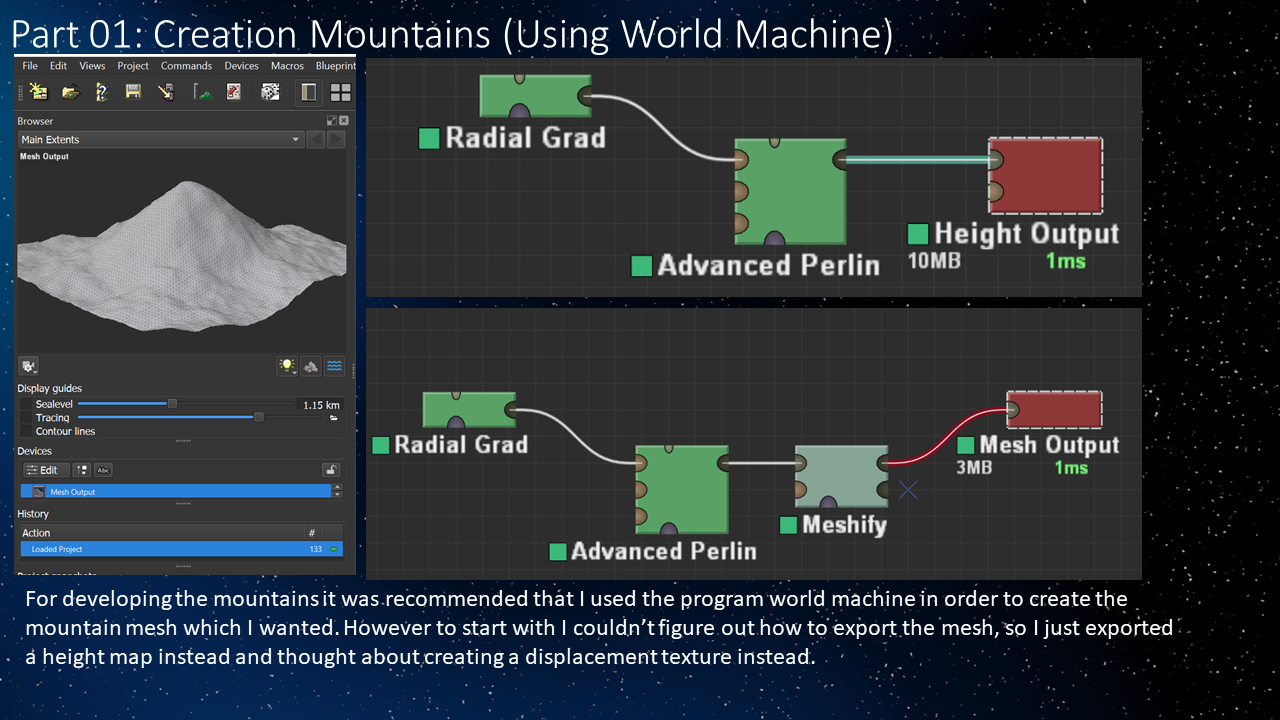Click the Browser panel undock icon
1280x720 pixels.
pyautogui.click(x=332, y=121)
